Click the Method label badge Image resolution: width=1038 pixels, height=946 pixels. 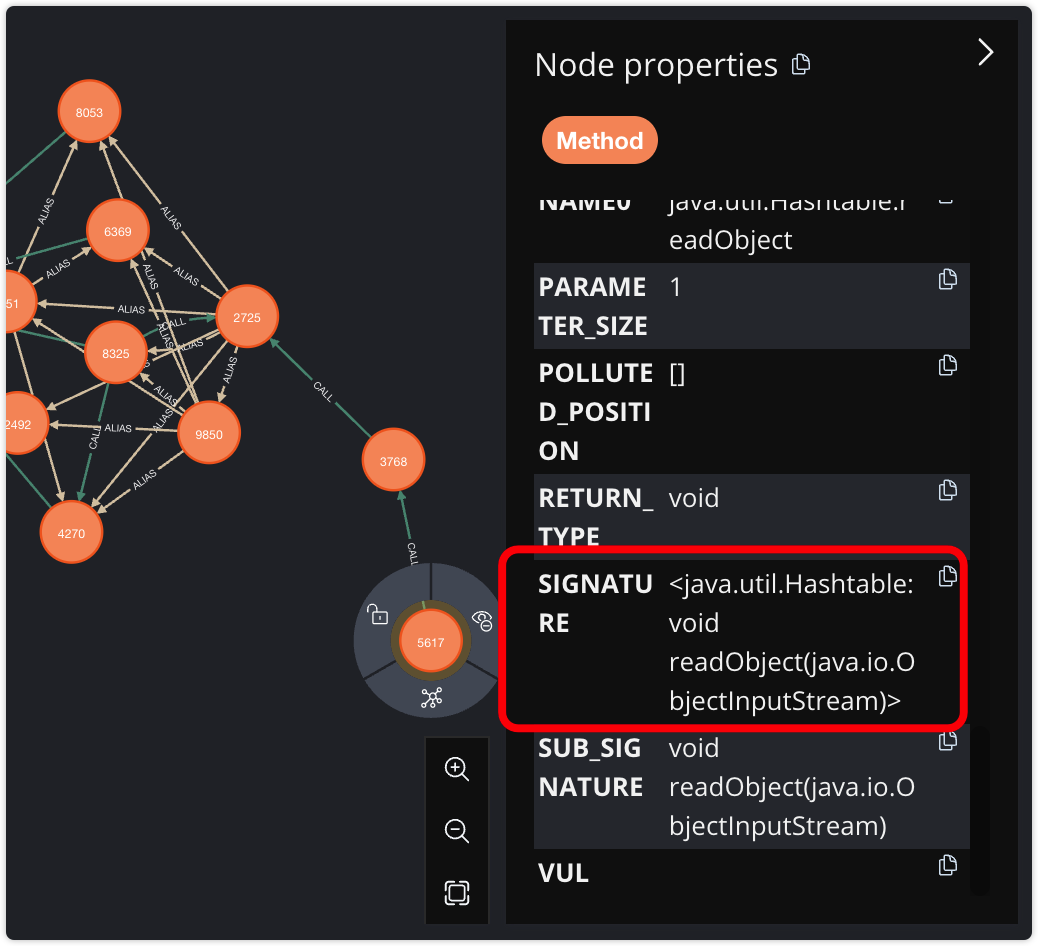pyautogui.click(x=599, y=141)
